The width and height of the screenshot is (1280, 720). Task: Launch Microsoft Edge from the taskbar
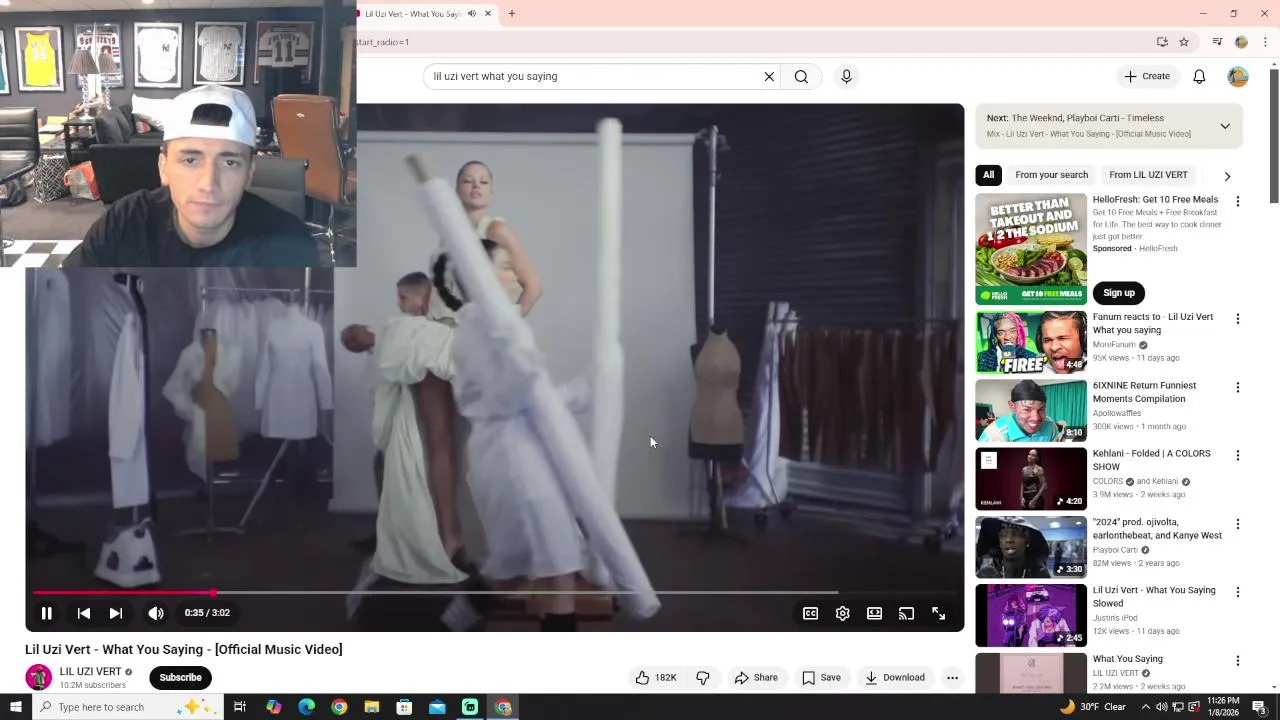[306, 707]
